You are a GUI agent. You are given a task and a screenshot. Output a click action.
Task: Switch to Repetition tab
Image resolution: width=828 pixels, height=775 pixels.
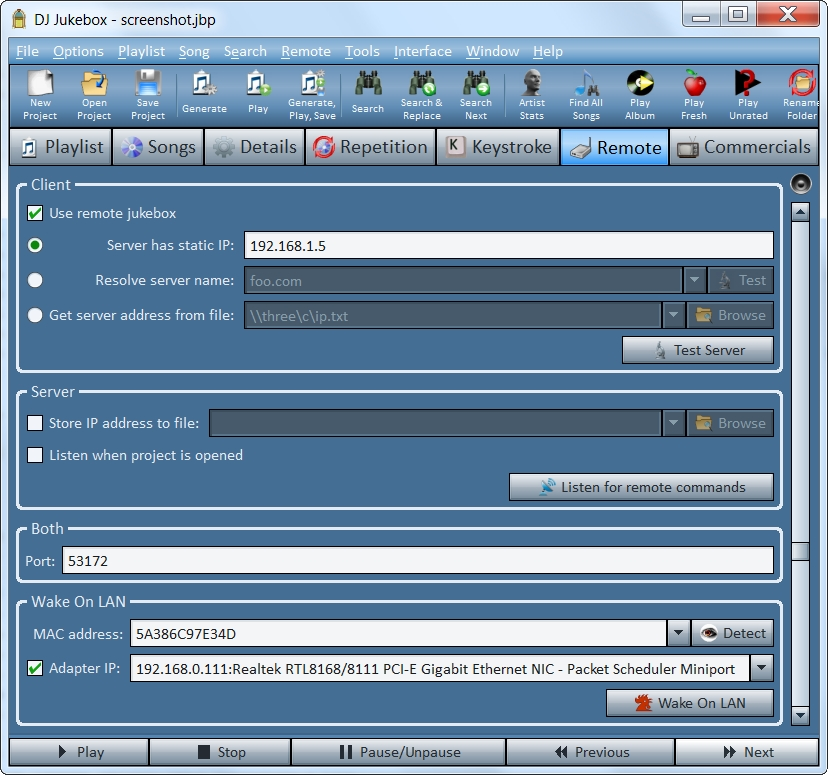click(370, 147)
